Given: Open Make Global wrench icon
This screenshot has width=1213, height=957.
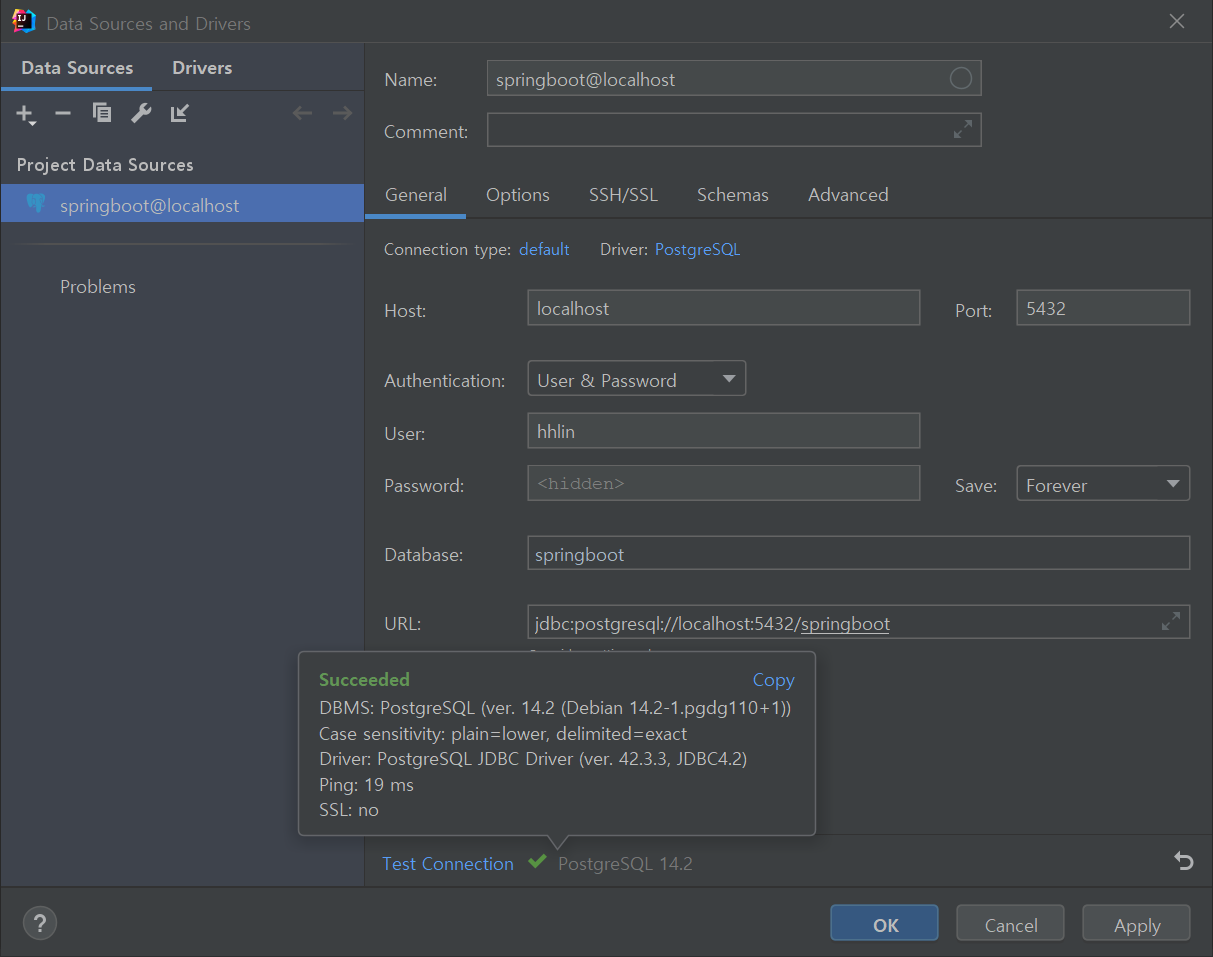Looking at the screenshot, I should coord(141,113).
